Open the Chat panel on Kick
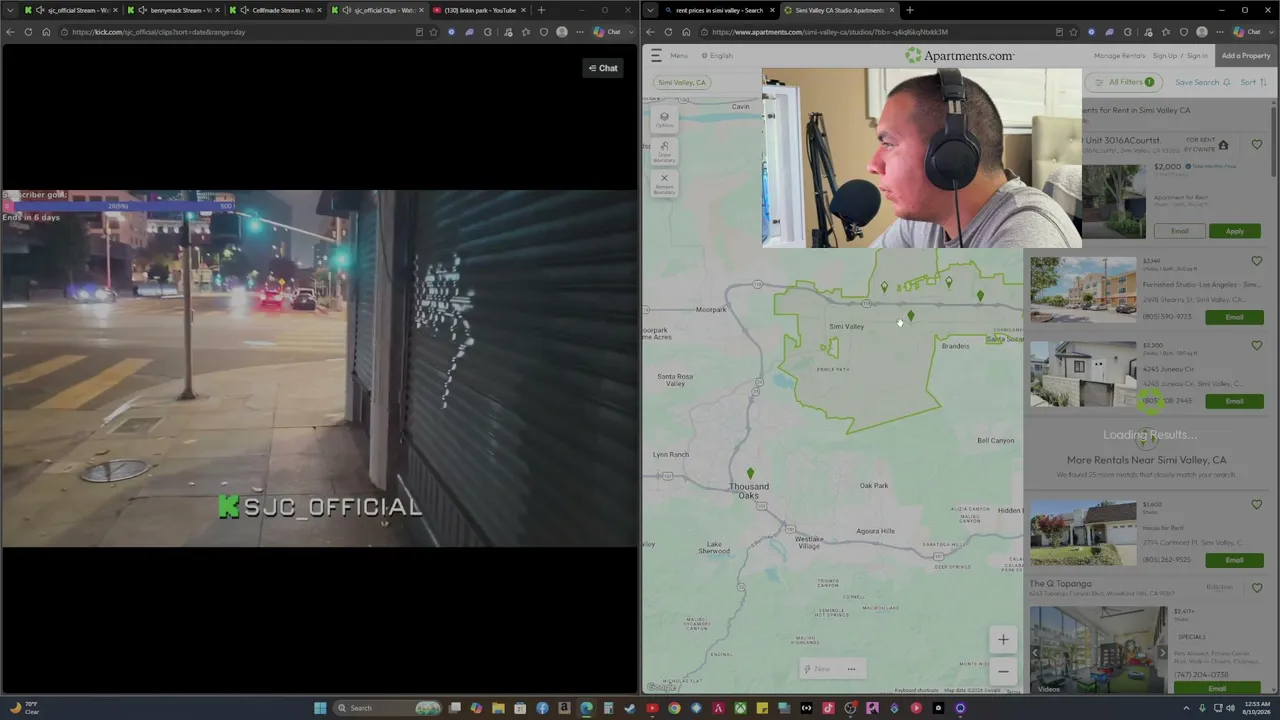Screen dimensions: 1280x720 click(603, 68)
